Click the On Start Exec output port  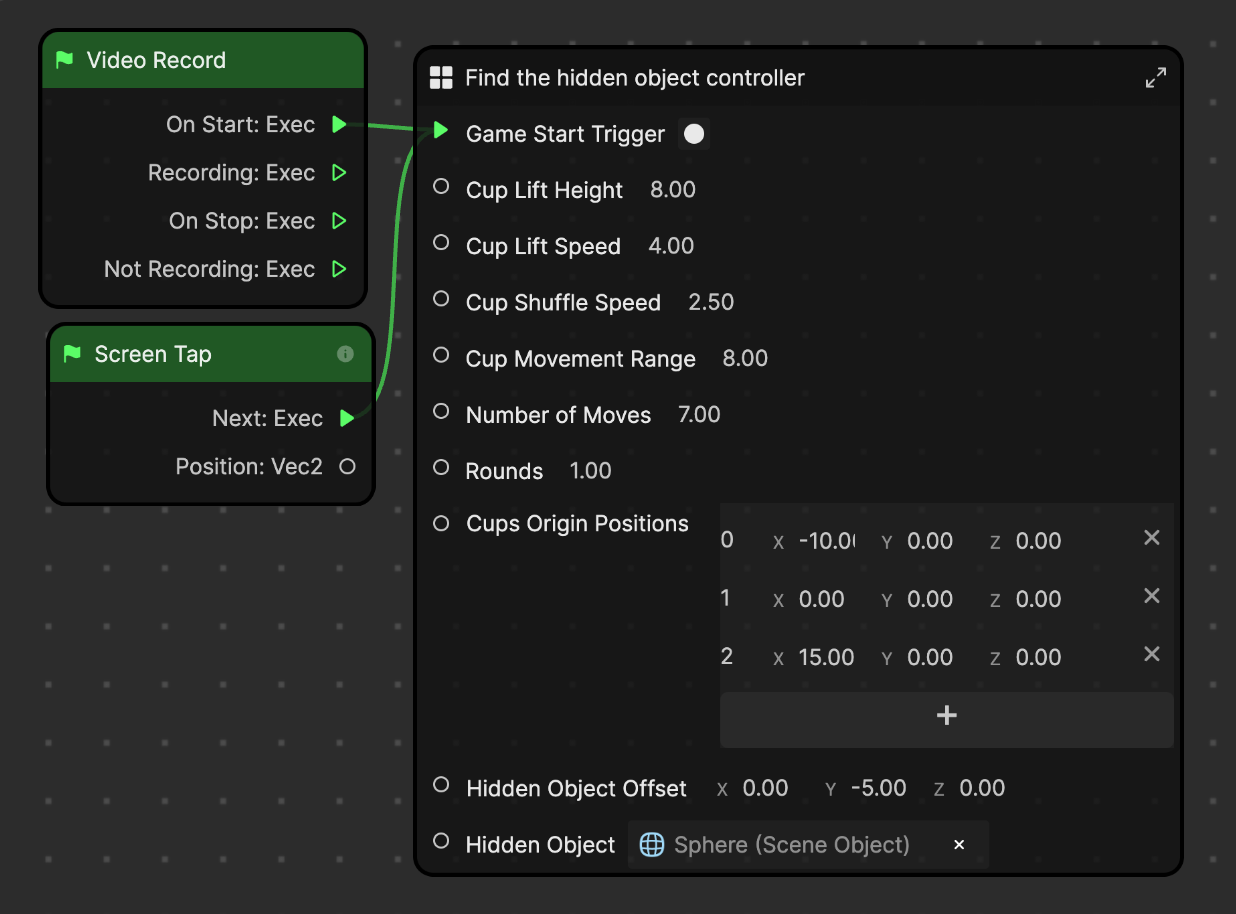(339, 125)
